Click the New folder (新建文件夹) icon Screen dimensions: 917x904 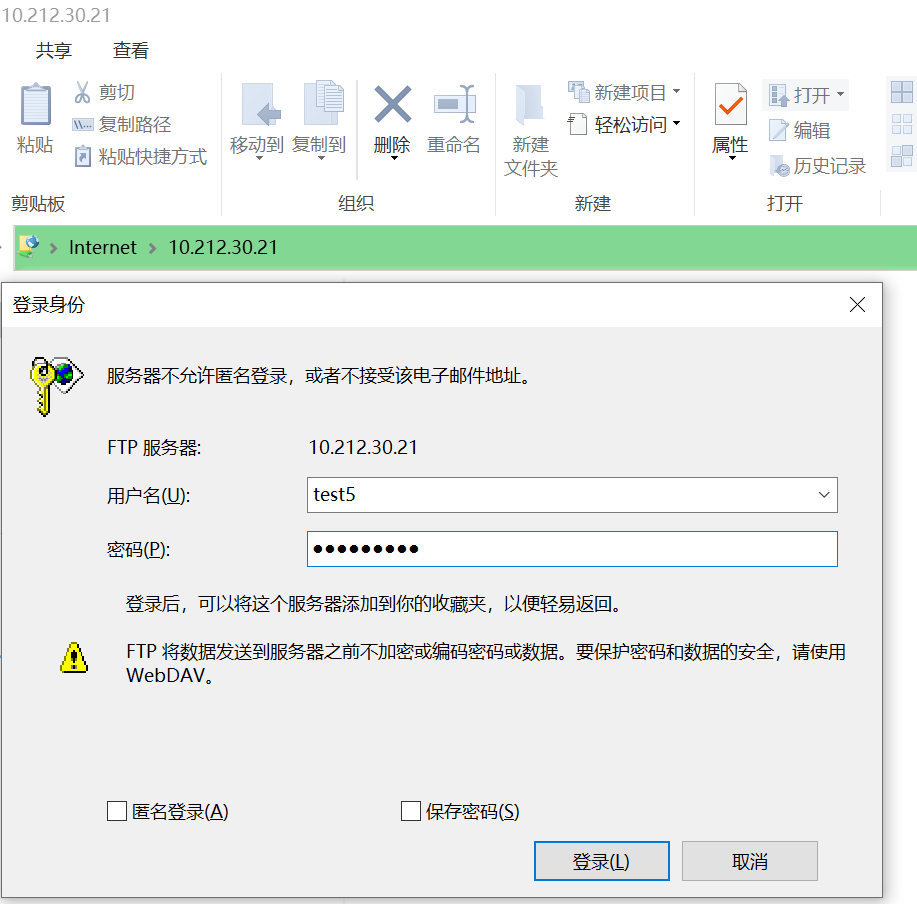(x=529, y=104)
